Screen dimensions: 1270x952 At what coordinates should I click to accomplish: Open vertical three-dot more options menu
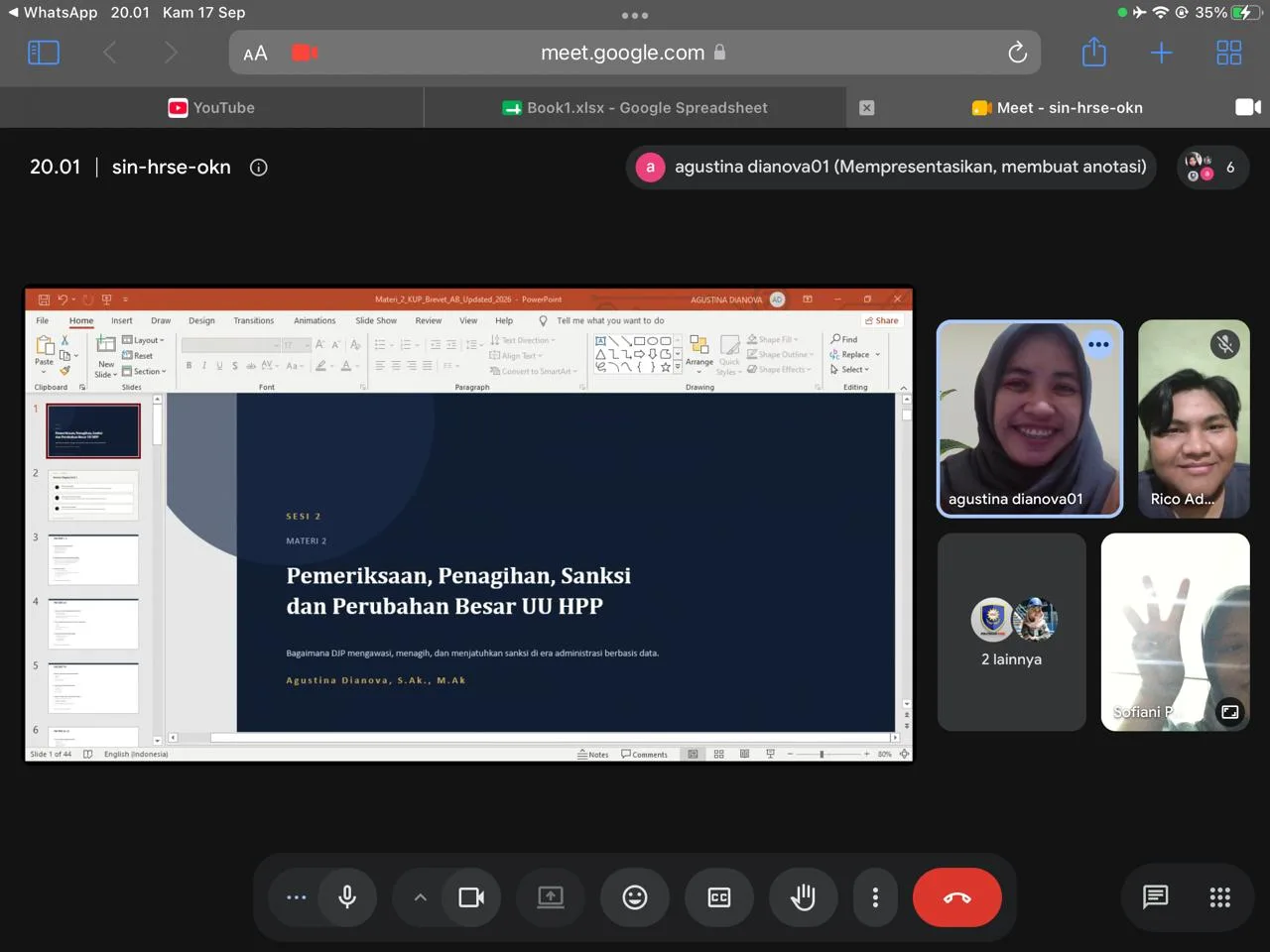click(x=875, y=897)
